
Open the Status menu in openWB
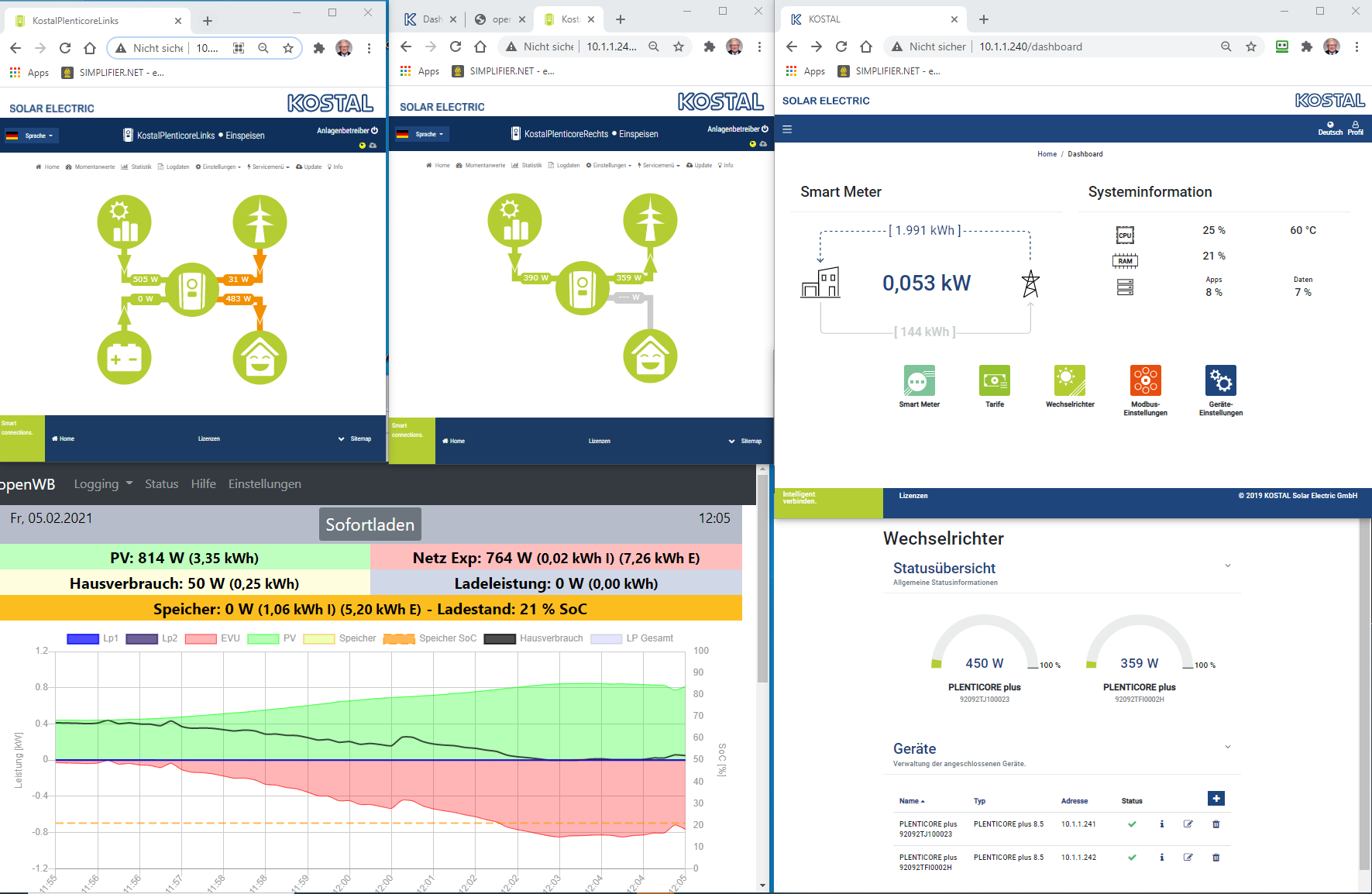[161, 484]
